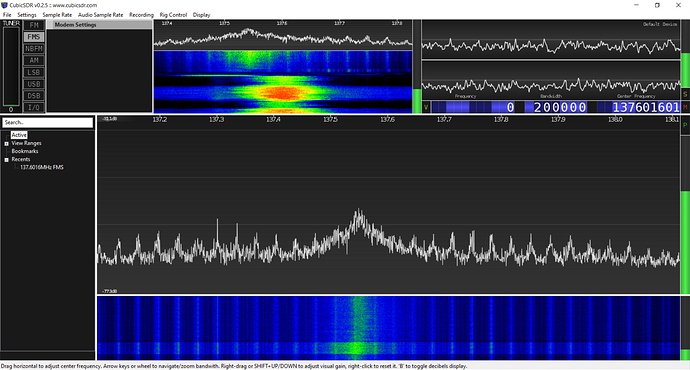This screenshot has width=690, height=370.
Task: Select LSB demodulator mode
Action: [34, 72]
